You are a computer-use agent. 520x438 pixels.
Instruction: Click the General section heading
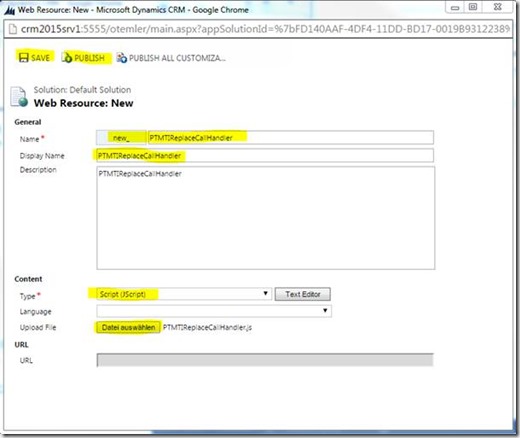pos(28,122)
